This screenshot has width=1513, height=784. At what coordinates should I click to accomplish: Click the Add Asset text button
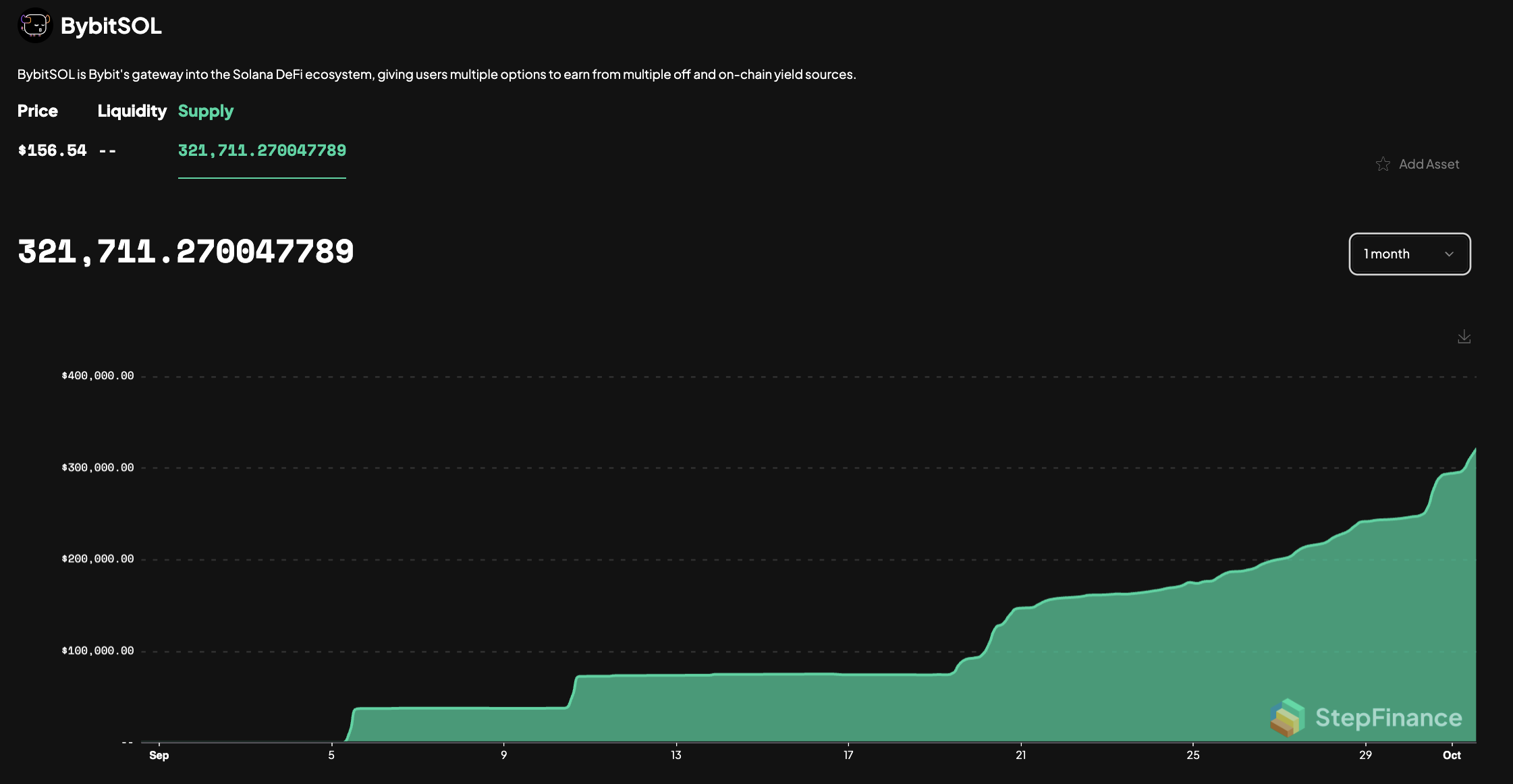pos(1429,164)
